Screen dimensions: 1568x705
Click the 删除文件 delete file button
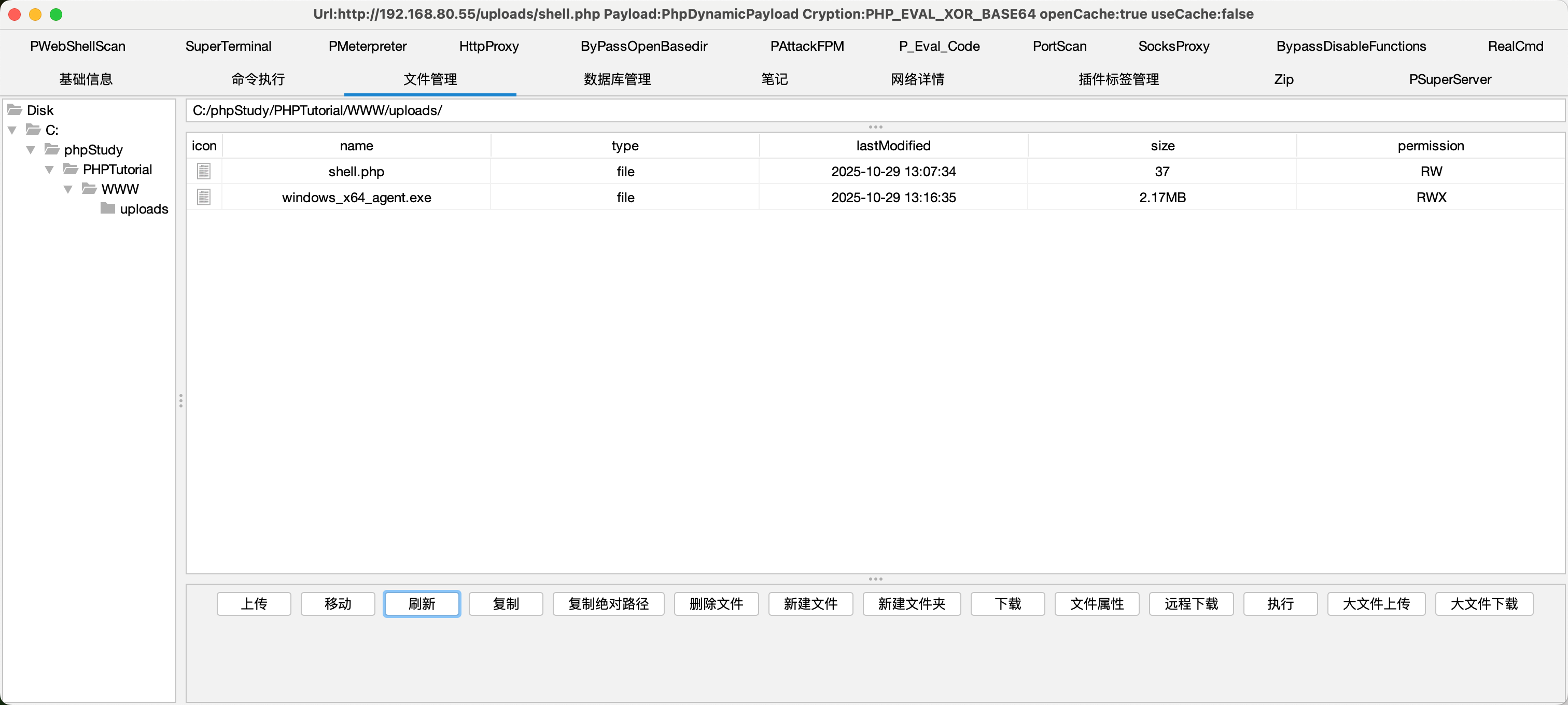pos(716,603)
